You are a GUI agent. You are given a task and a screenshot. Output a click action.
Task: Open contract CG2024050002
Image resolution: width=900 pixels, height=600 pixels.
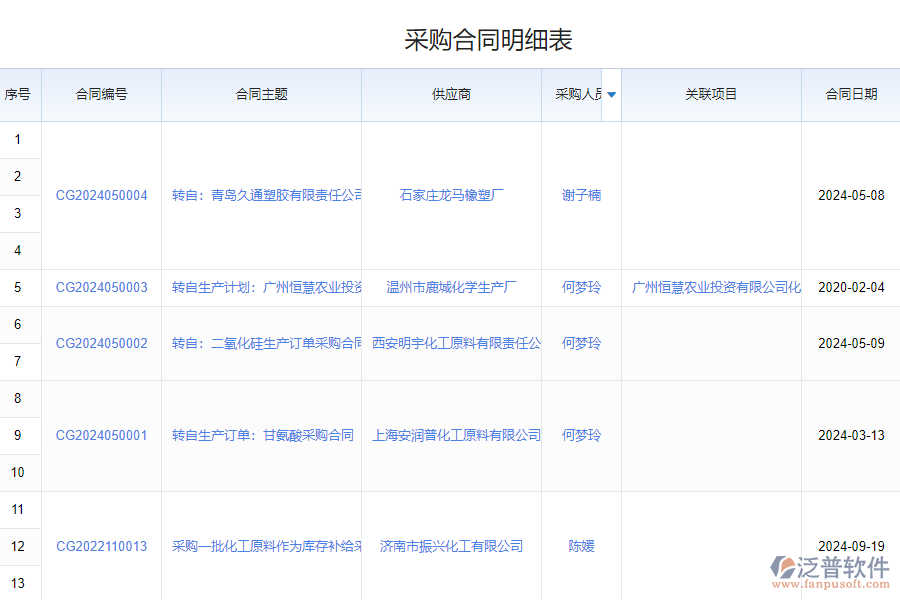point(101,343)
